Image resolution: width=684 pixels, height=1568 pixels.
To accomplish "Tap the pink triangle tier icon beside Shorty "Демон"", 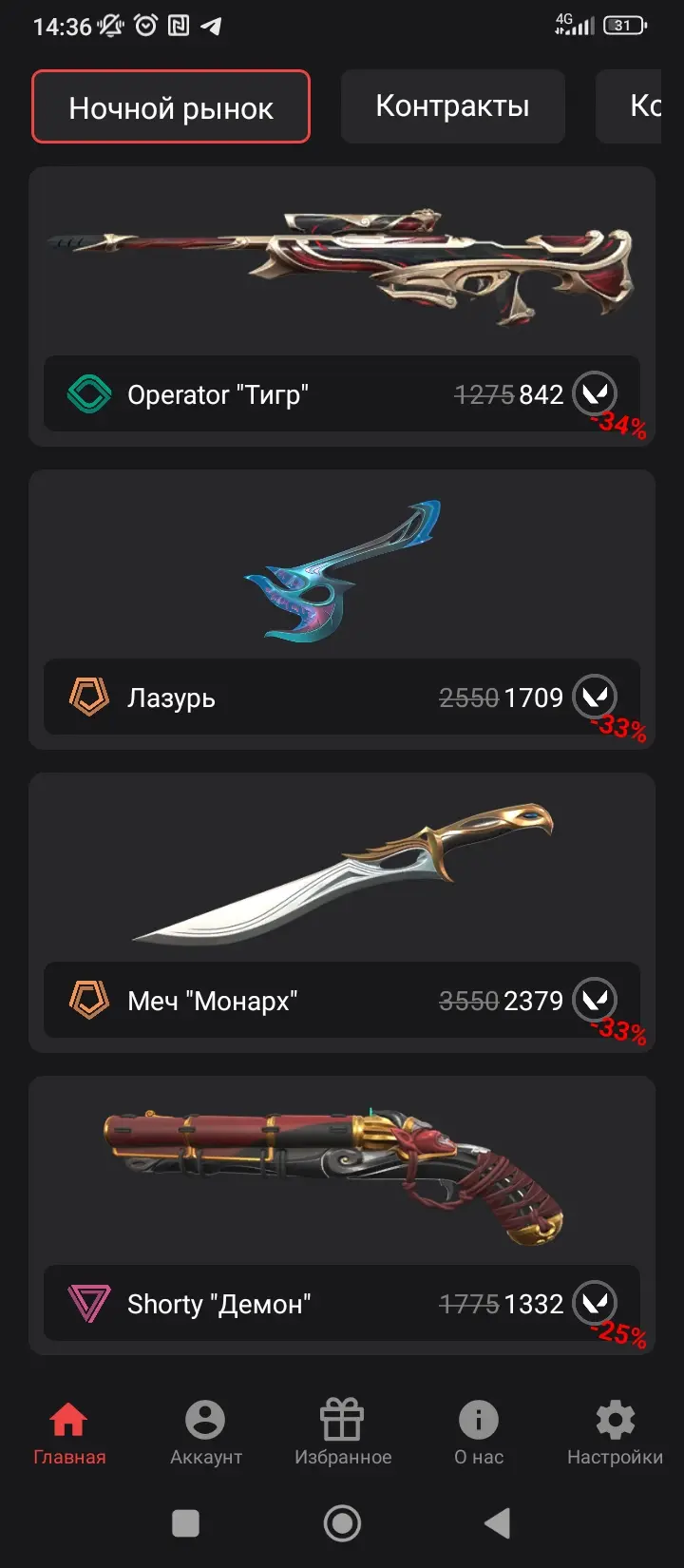I will coord(89,1304).
